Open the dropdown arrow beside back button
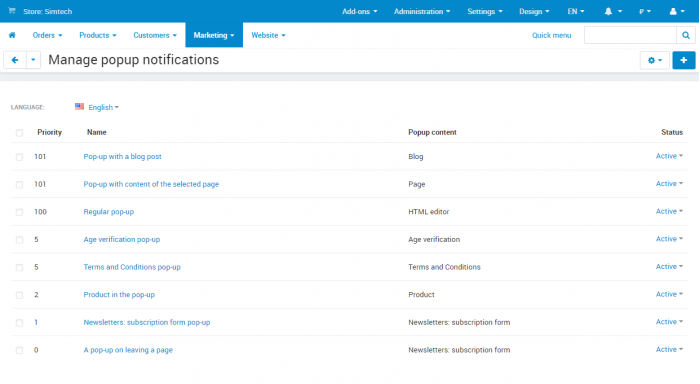The width and height of the screenshot is (700, 384). [33, 60]
